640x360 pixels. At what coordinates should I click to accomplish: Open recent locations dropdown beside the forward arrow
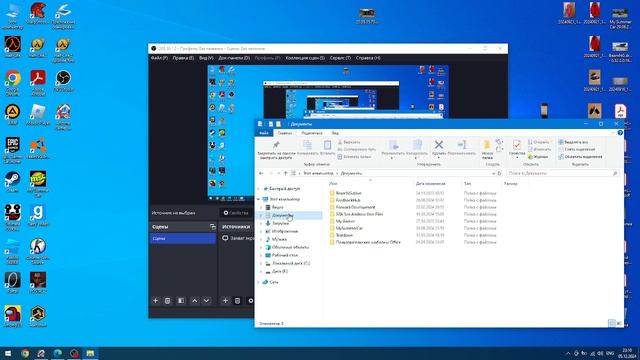279,173
